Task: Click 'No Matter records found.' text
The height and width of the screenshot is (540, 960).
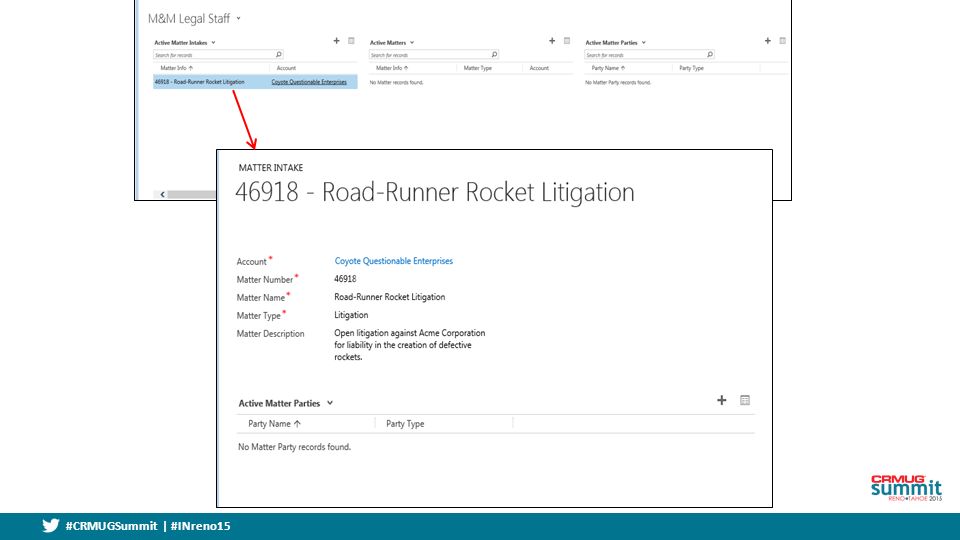Action: (x=396, y=82)
